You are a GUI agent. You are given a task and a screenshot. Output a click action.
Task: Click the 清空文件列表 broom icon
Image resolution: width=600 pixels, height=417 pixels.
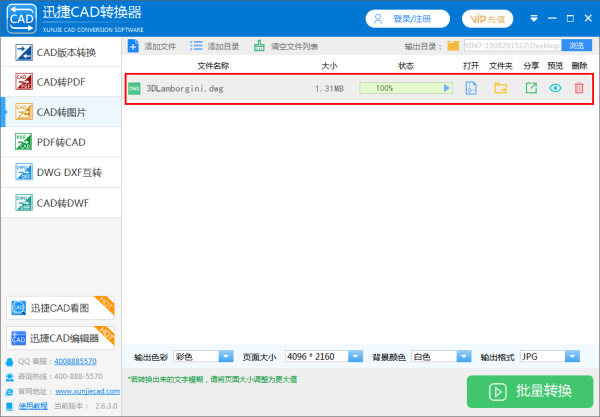click(259, 46)
